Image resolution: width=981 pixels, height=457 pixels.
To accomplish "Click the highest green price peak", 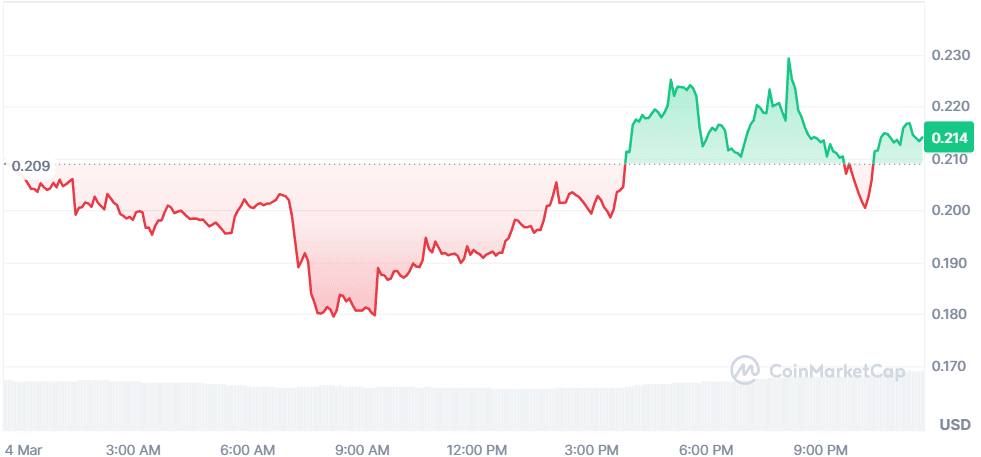I will [x=789, y=59].
